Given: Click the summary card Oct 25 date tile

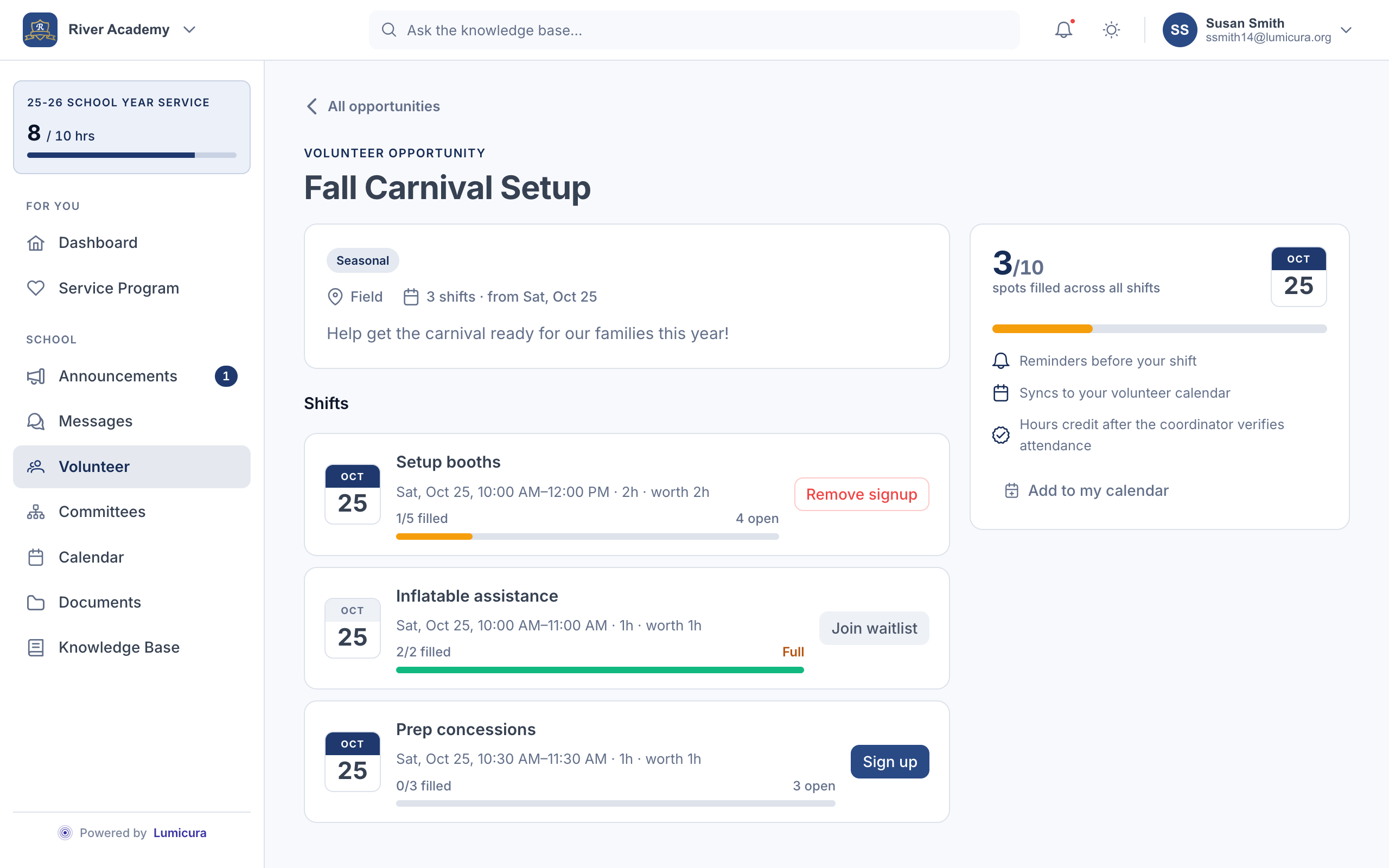Looking at the screenshot, I should click(1298, 277).
